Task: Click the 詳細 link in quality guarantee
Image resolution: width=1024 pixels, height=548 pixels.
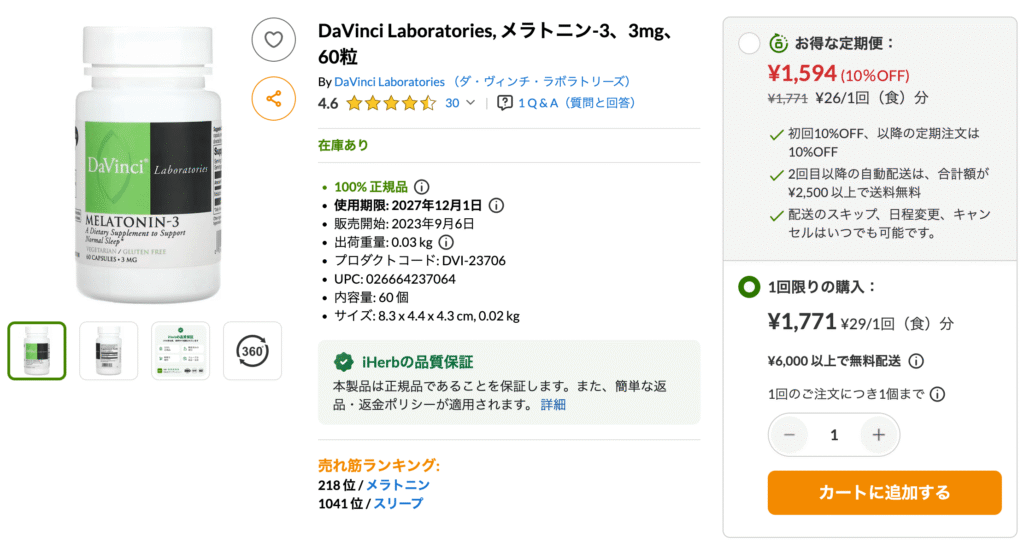Action: pos(553,405)
